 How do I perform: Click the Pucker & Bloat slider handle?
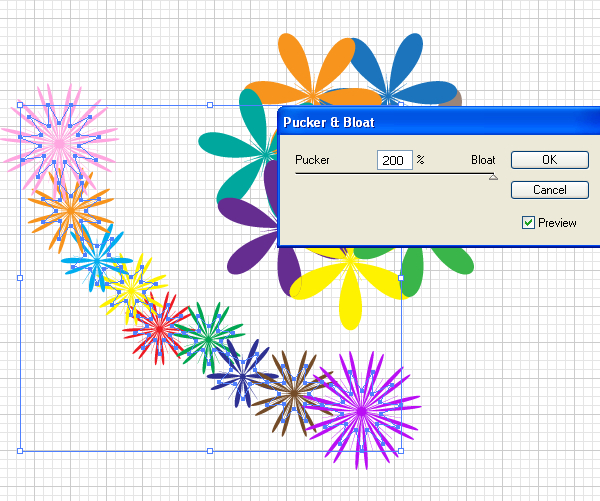point(493,177)
